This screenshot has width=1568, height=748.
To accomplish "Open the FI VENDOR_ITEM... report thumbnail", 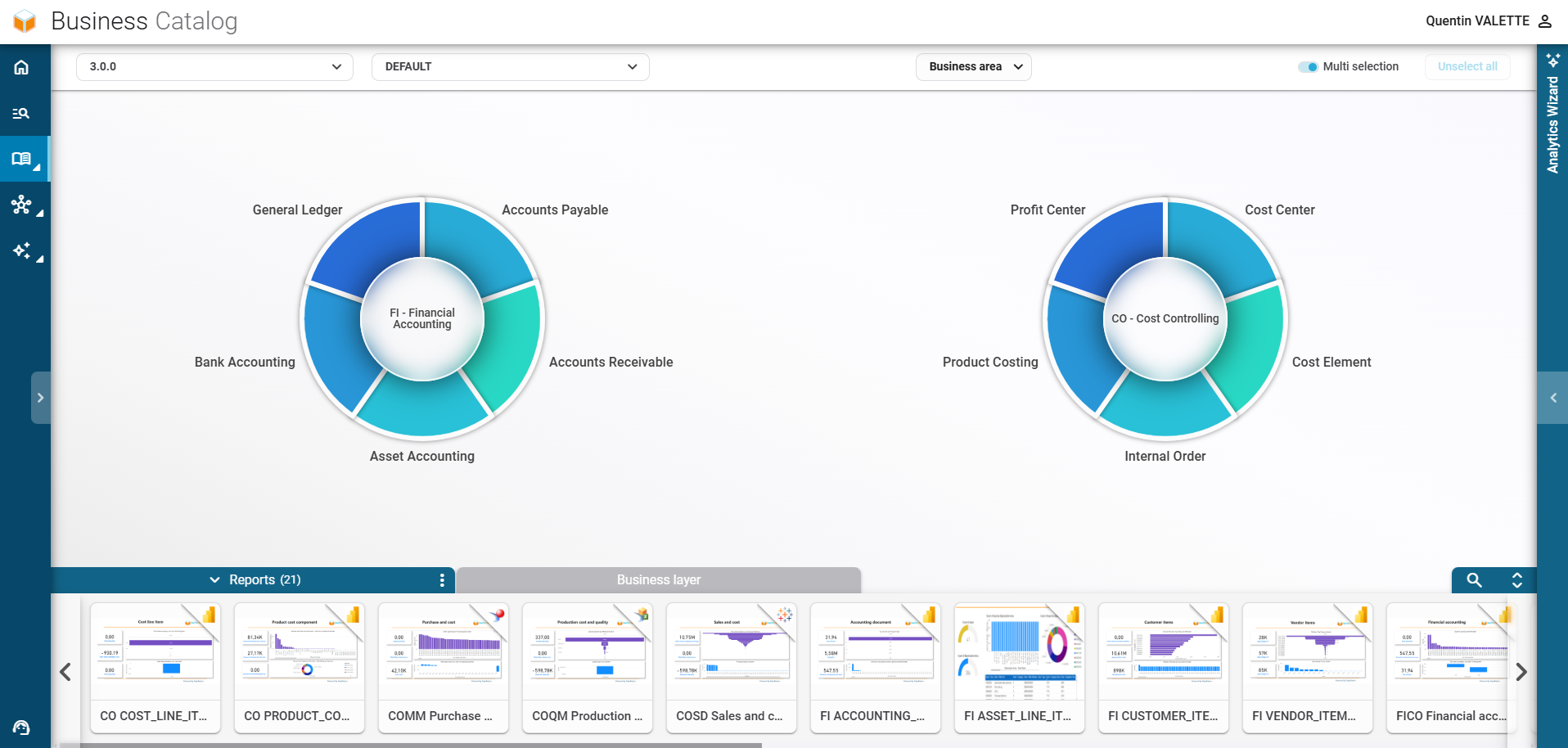I will point(1308,668).
